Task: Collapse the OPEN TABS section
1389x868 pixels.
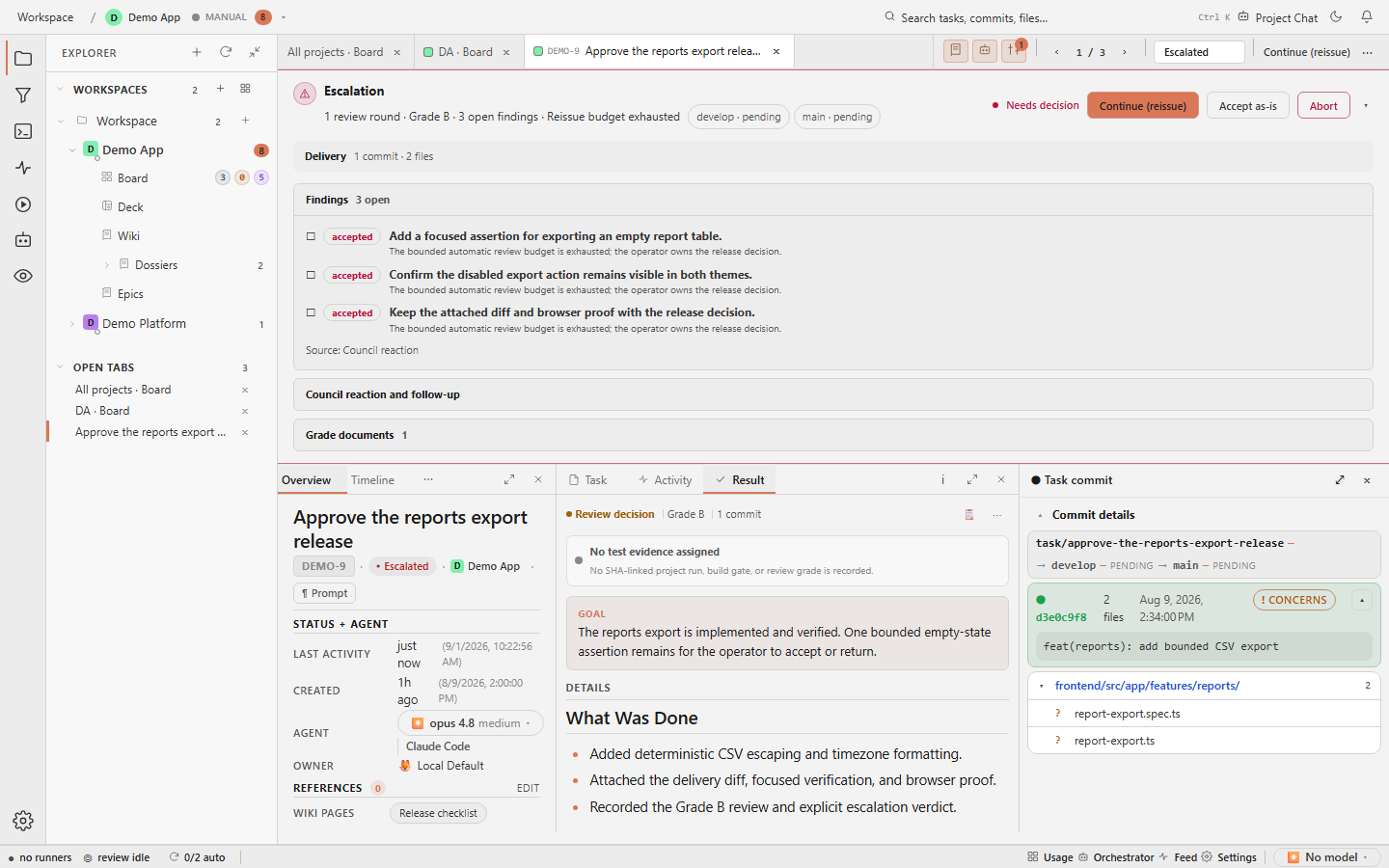Action: (x=60, y=366)
